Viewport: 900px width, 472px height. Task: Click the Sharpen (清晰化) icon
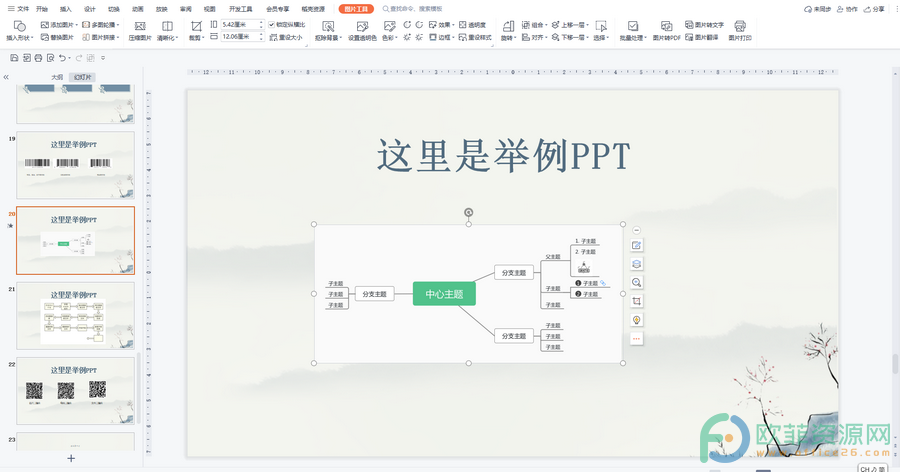tap(167, 26)
